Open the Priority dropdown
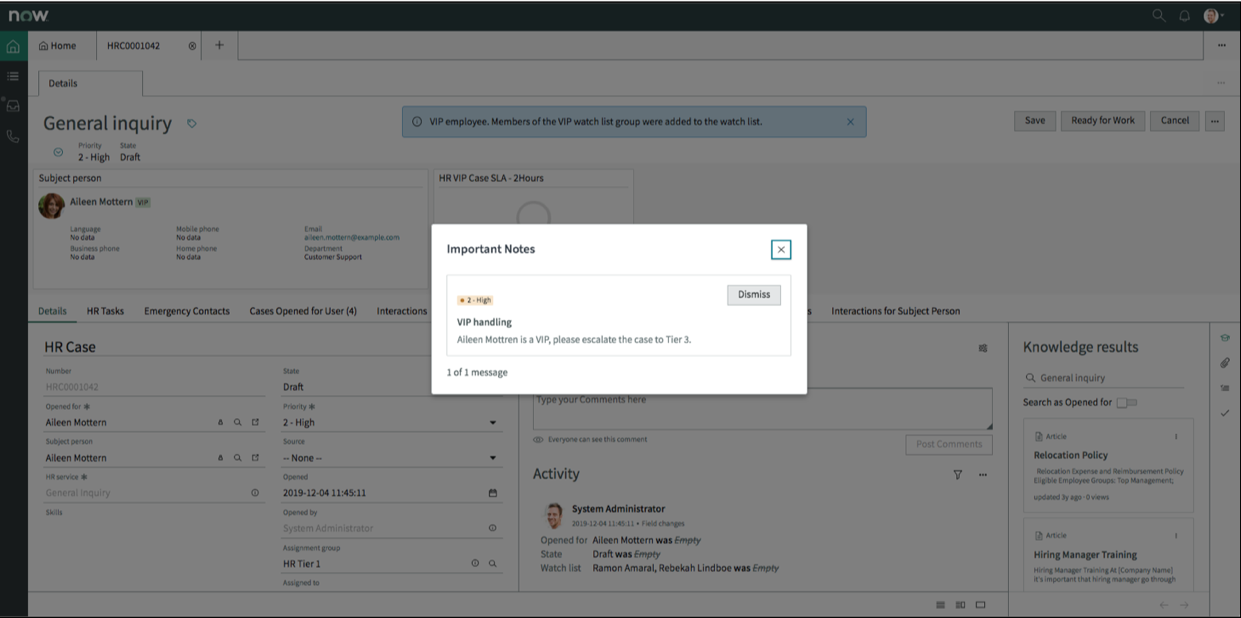This screenshot has height=618, width=1241. (390, 423)
